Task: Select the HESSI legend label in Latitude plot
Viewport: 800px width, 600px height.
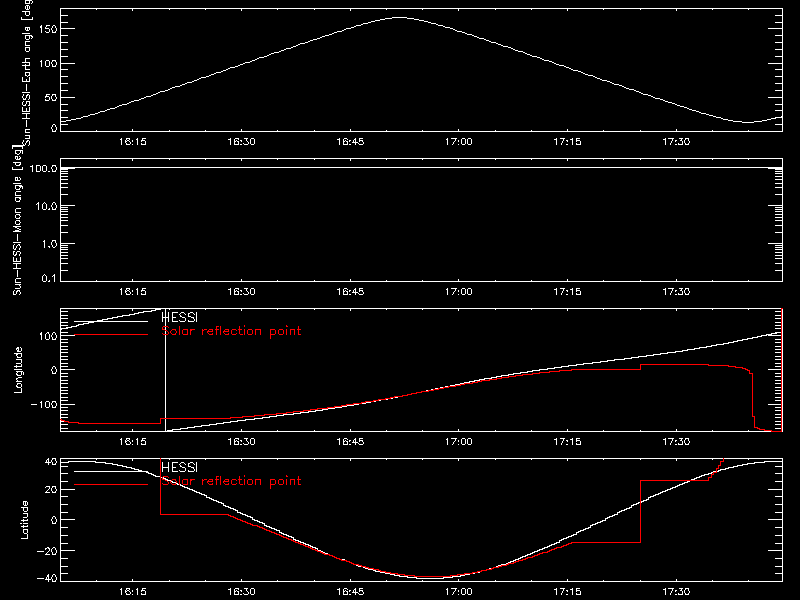Action: [x=179, y=467]
